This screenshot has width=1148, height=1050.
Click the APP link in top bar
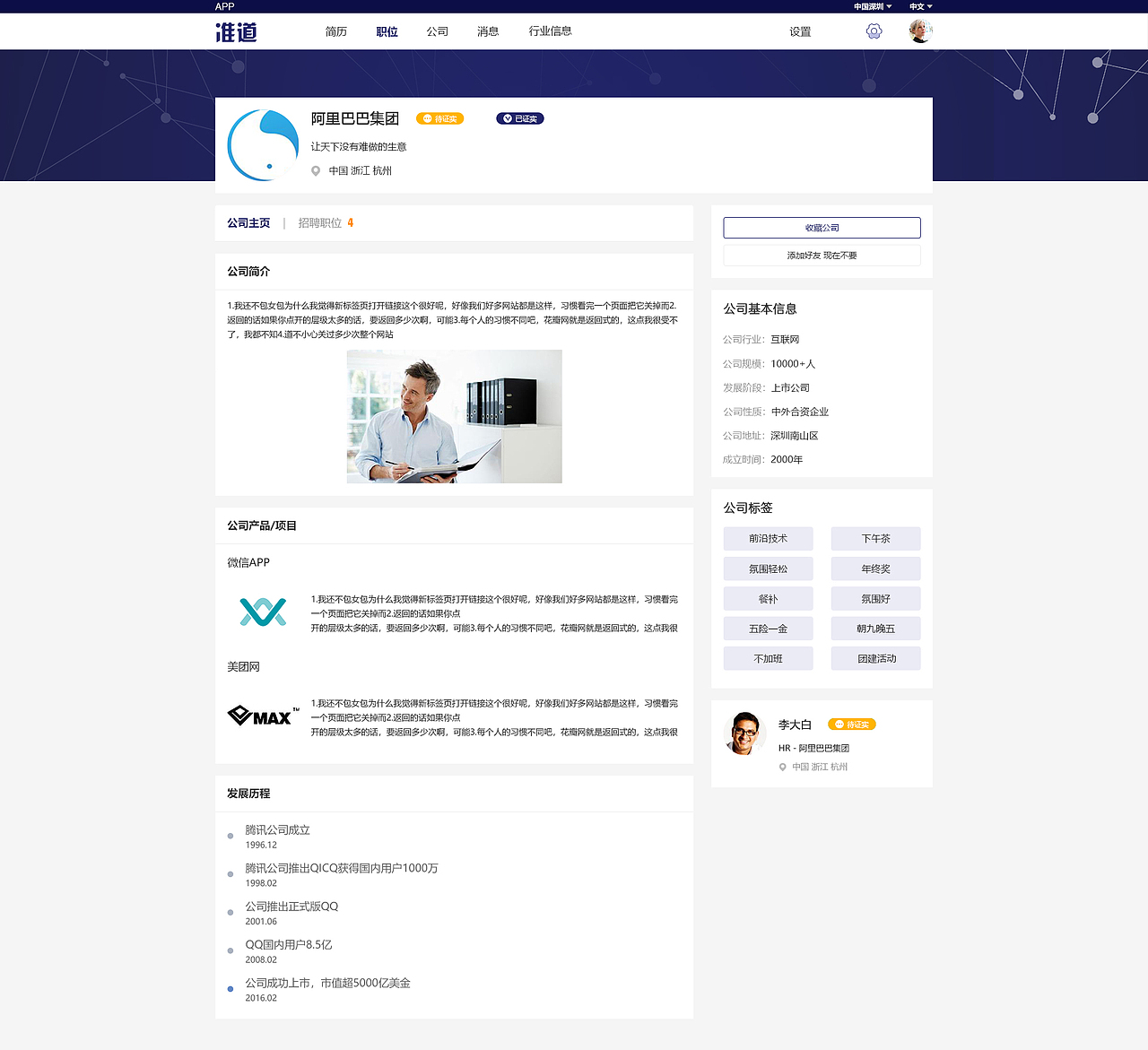pos(224,6)
